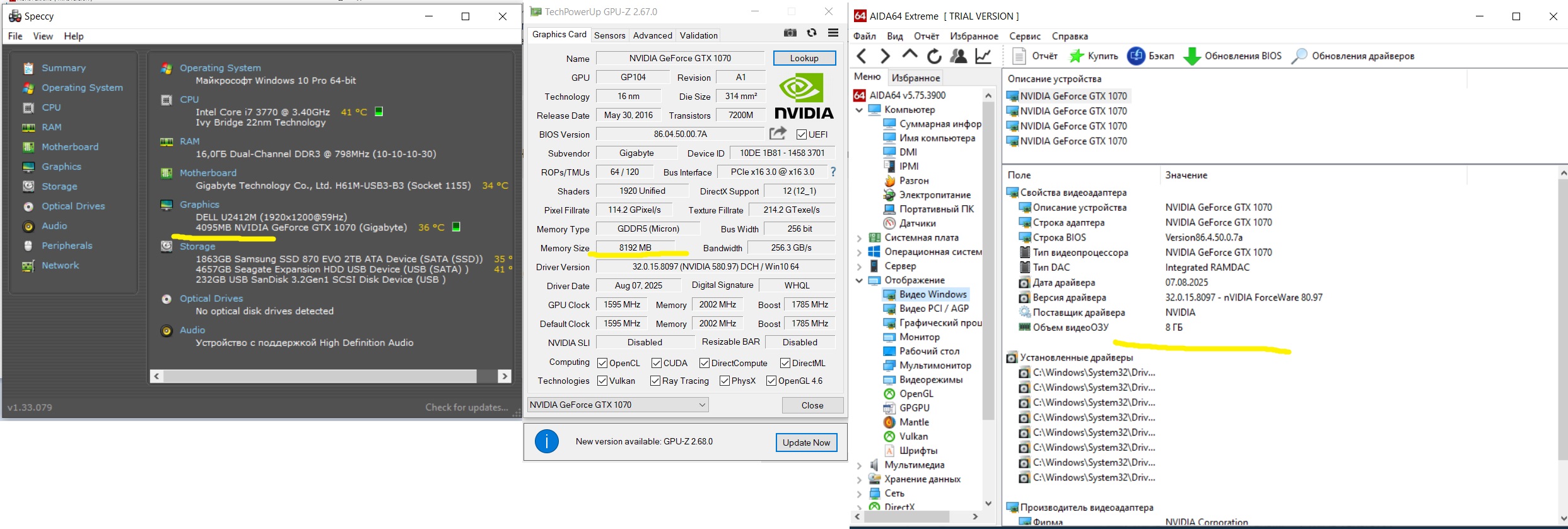This screenshot has height=529, width=1568.
Task: Open the View menu in Speccy
Action: (x=43, y=36)
